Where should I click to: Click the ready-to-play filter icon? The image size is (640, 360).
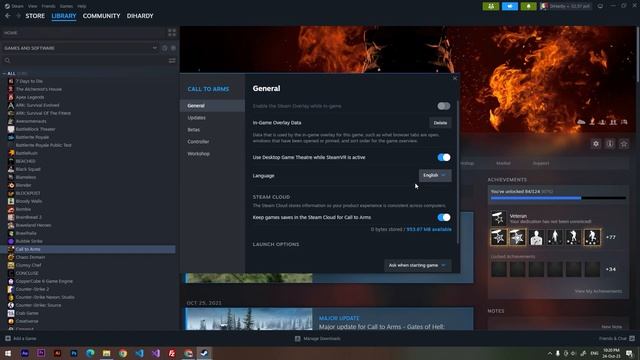[173, 48]
